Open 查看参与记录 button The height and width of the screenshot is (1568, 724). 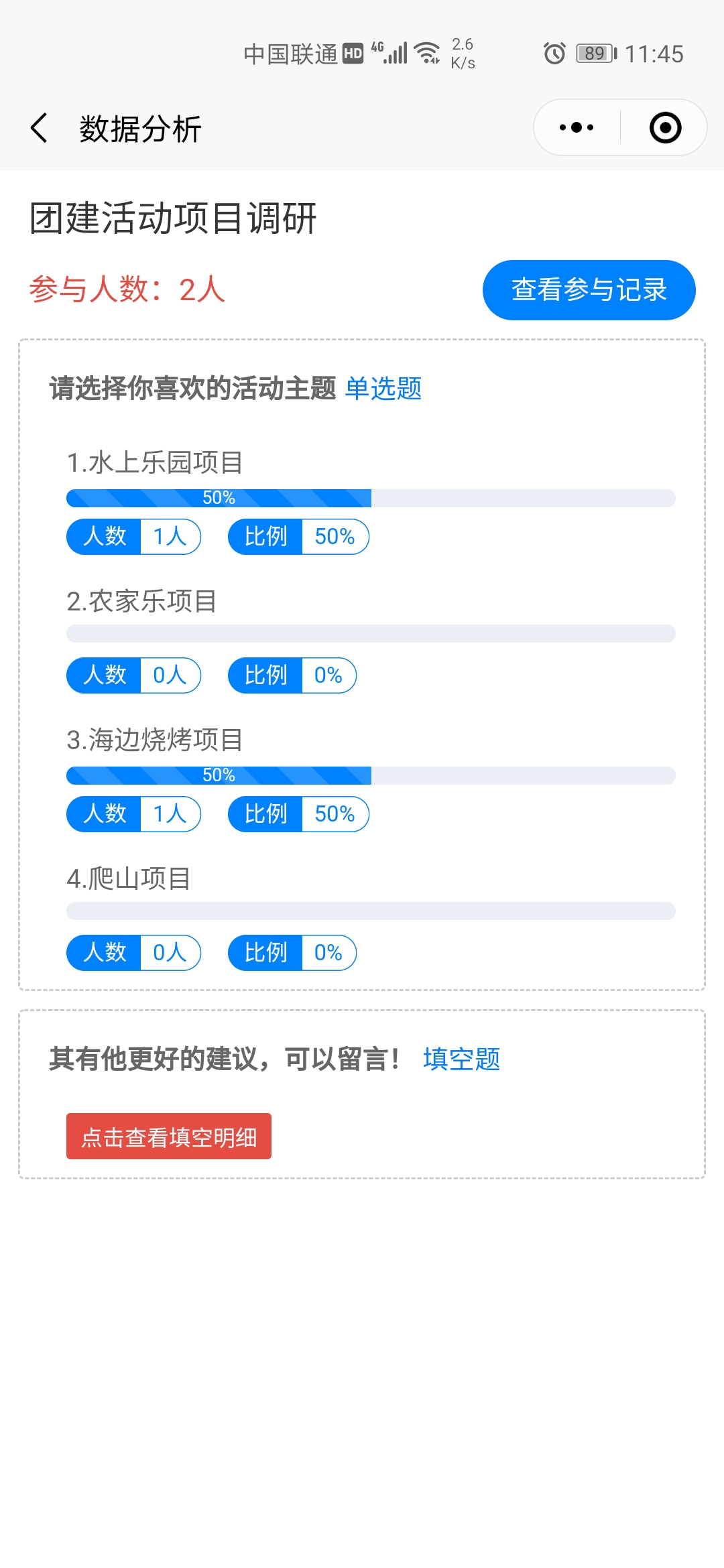tap(589, 290)
